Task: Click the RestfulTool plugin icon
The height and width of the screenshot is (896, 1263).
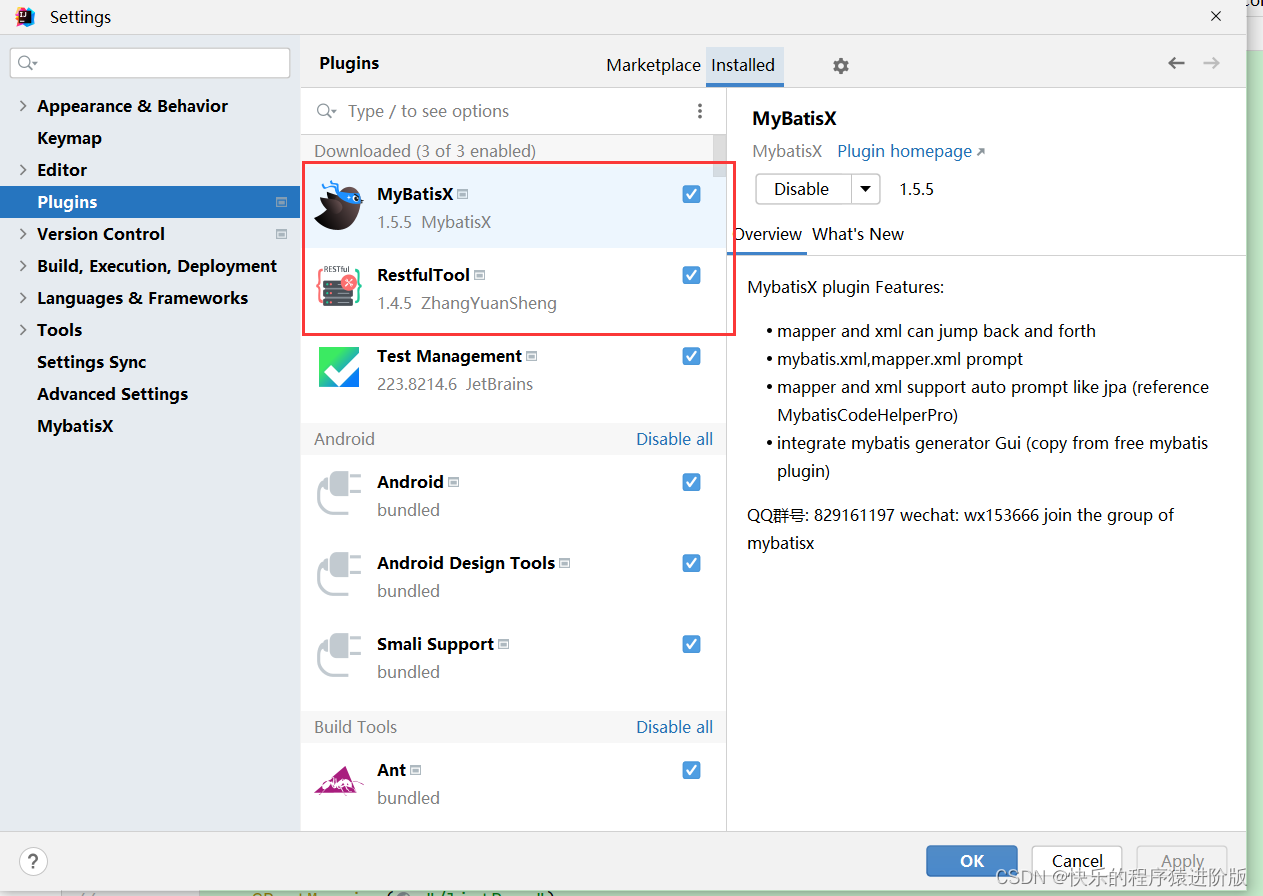Action: pos(339,287)
